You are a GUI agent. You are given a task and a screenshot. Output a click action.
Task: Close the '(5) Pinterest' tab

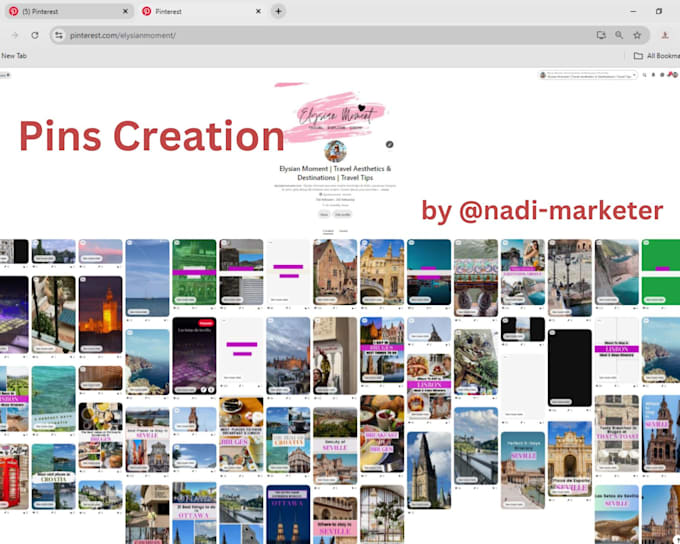pos(125,12)
